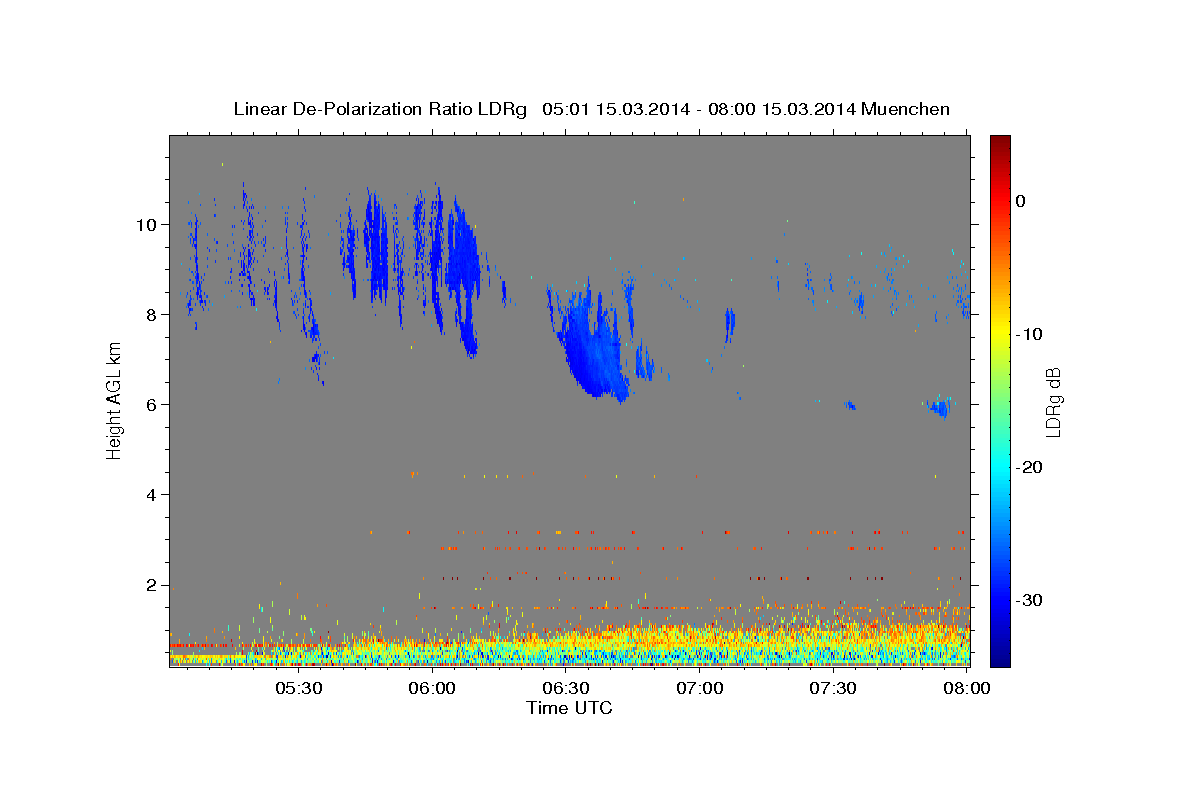Click the colorbar value -30 label
Viewport: 1200px width, 800px height.
click(1029, 600)
